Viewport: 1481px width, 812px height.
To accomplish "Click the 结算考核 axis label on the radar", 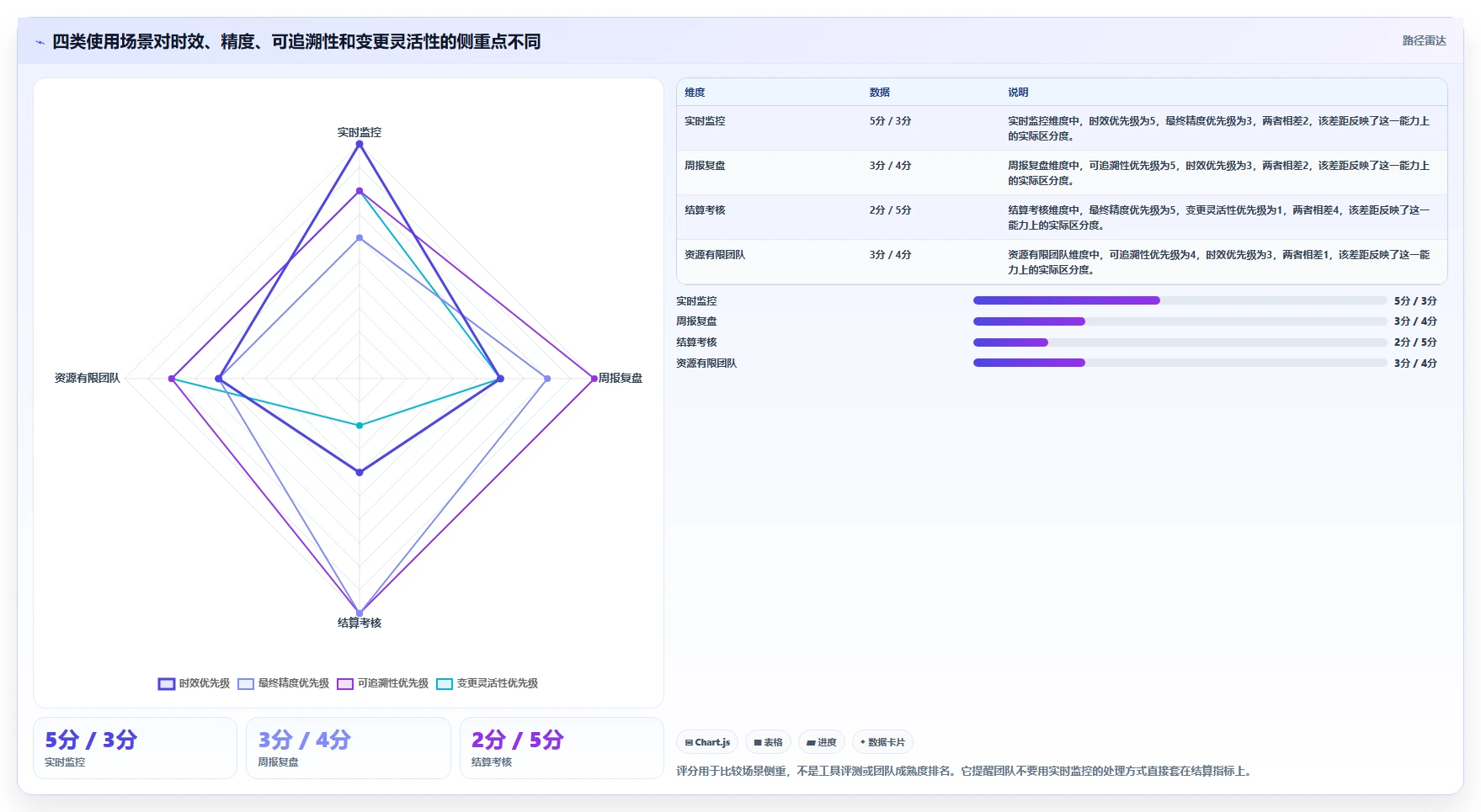I will (x=360, y=623).
